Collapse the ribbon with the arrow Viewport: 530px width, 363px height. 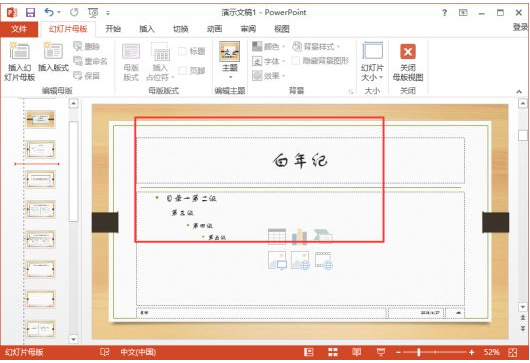click(519, 92)
